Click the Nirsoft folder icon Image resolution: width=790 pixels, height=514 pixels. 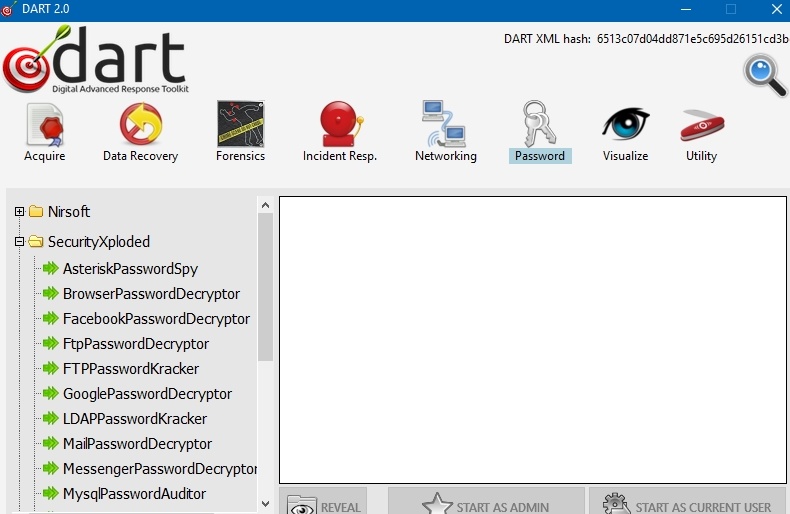point(36,211)
